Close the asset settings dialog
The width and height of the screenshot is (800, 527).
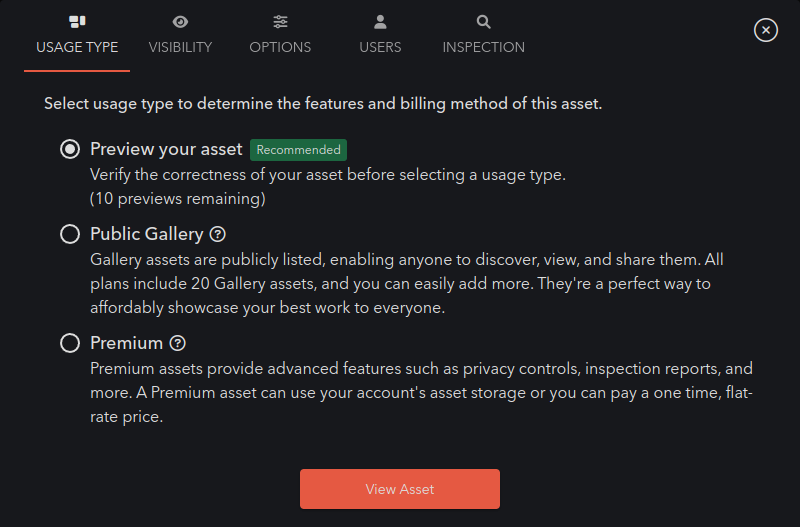[765, 30]
